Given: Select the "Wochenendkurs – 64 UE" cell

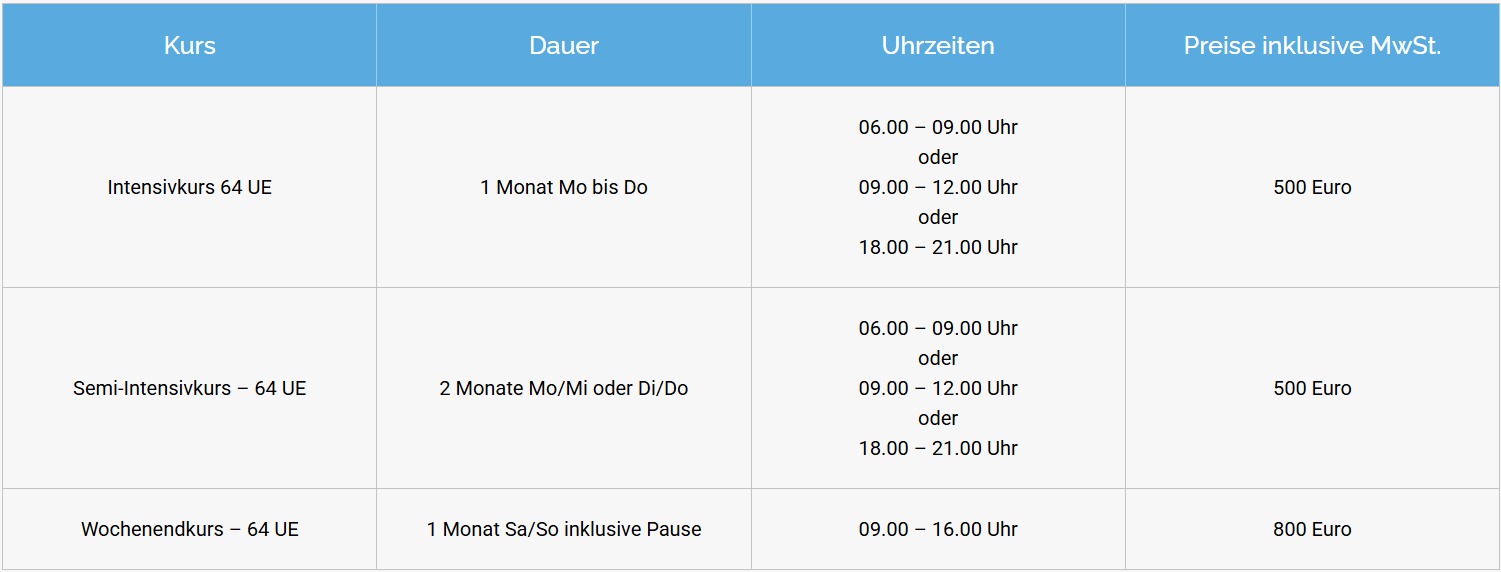Looking at the screenshot, I should click(189, 529).
